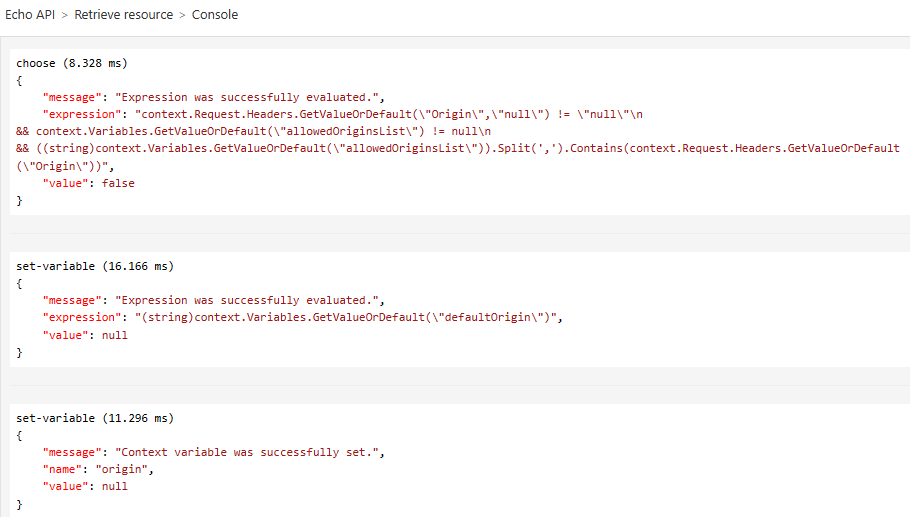Click the allowedOriginsList Split expression line
This screenshot has width=910, height=517.
tap(458, 148)
